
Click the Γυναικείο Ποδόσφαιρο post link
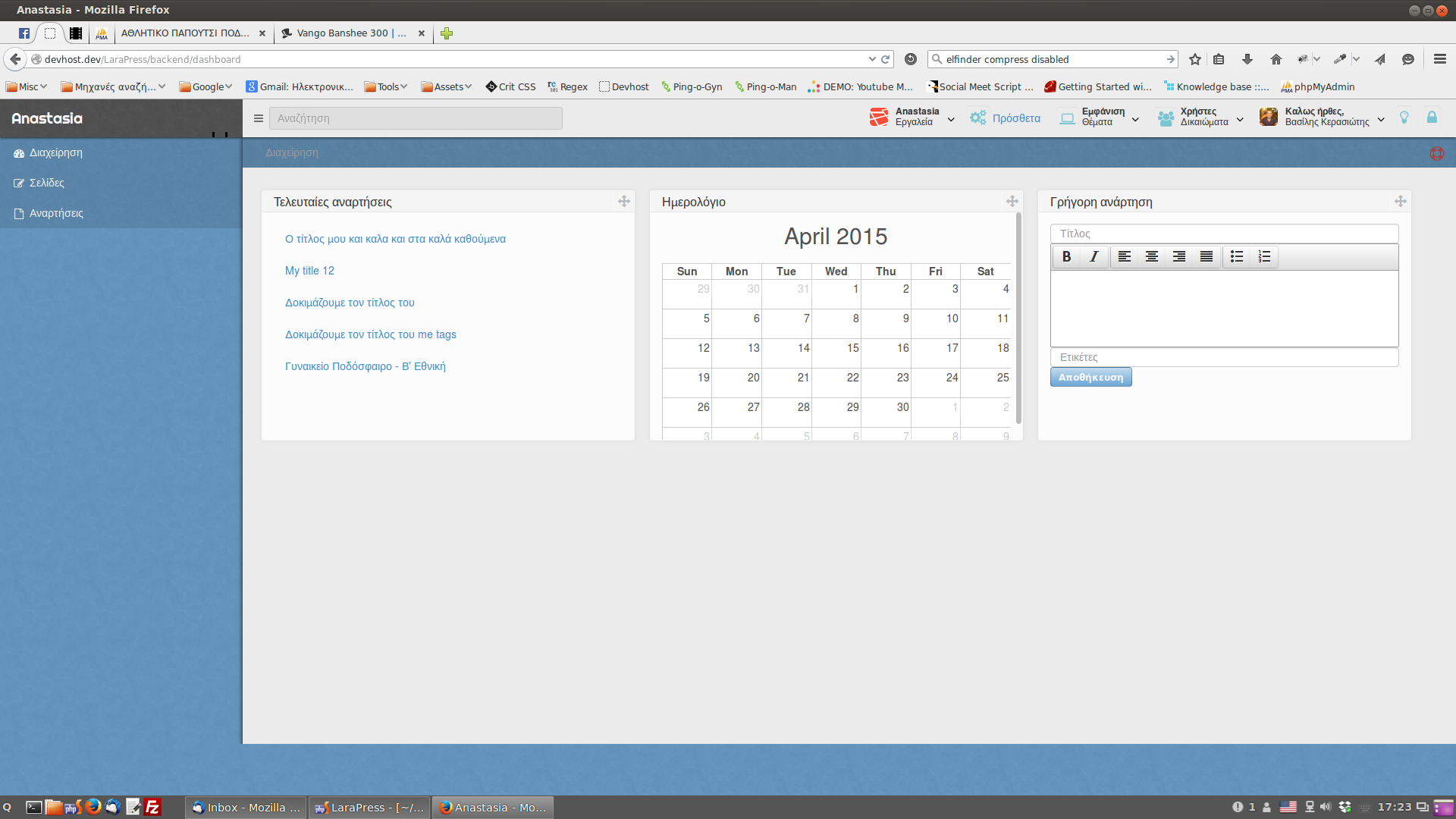click(366, 366)
